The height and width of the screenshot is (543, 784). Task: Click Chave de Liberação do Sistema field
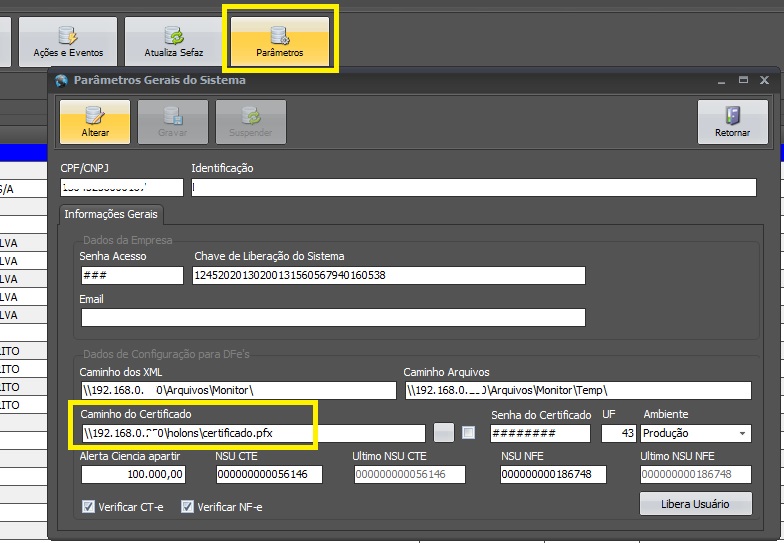tap(389, 276)
